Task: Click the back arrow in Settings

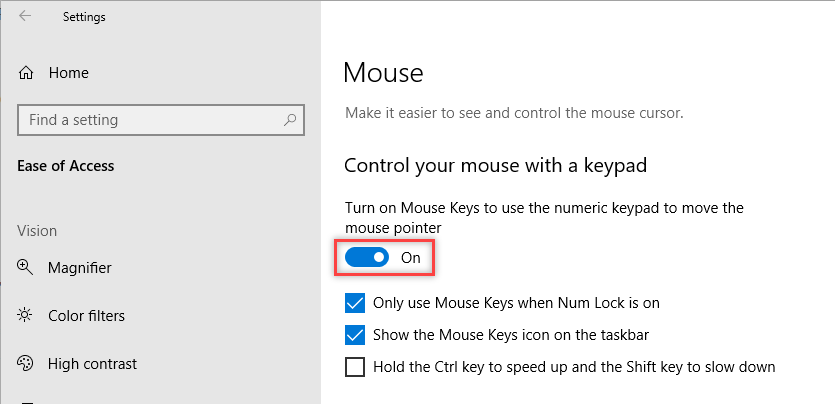Action: coord(25,16)
